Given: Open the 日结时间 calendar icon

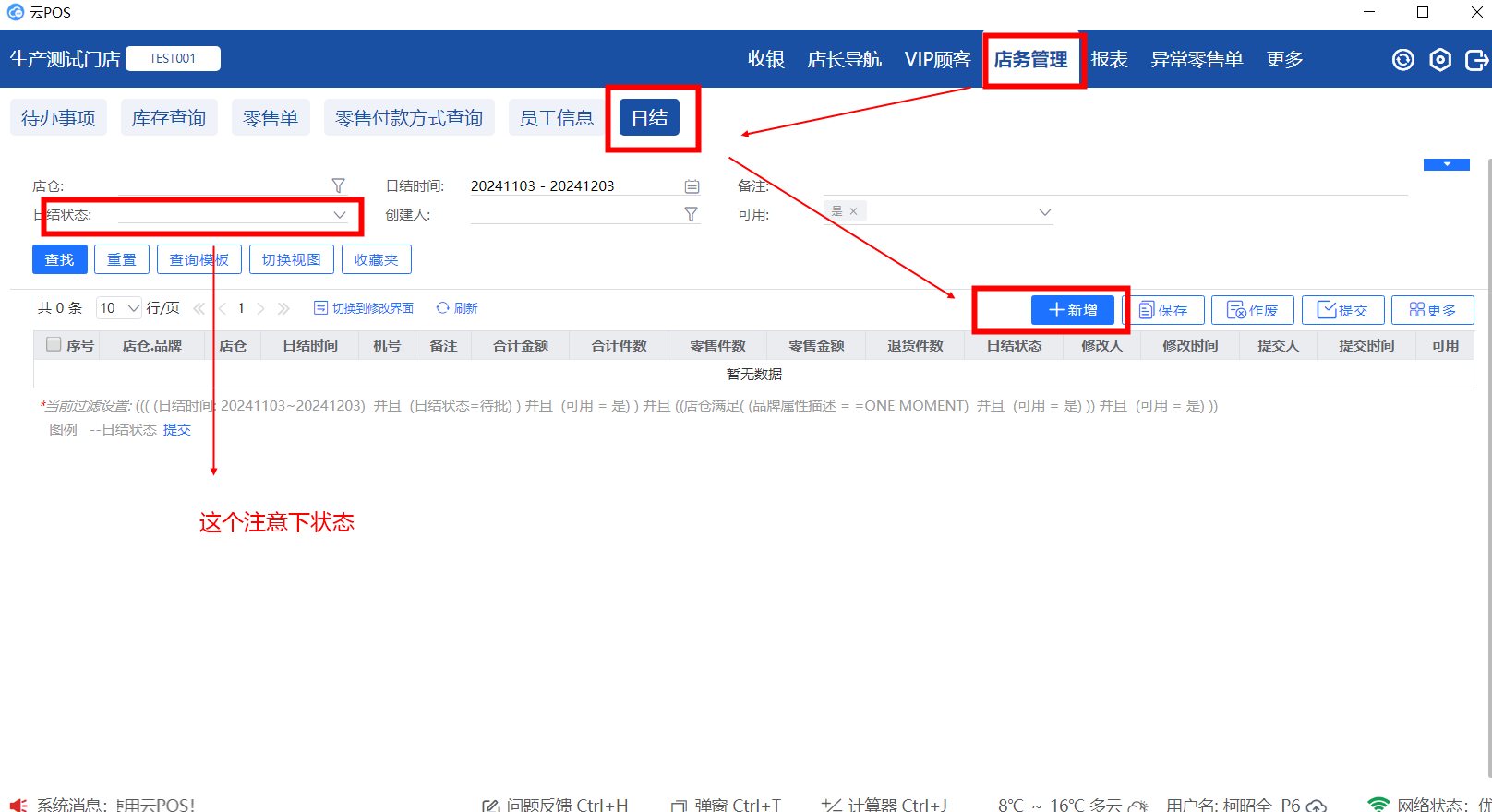Looking at the screenshot, I should [692, 186].
